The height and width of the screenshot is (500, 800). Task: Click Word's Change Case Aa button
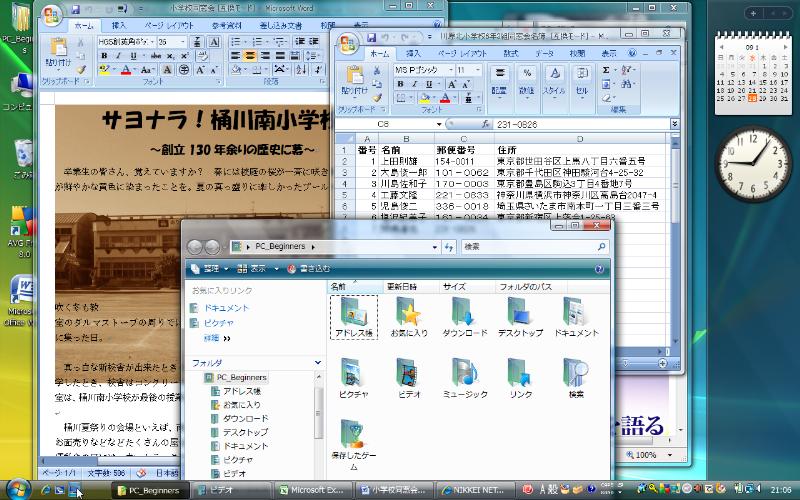pos(147,70)
